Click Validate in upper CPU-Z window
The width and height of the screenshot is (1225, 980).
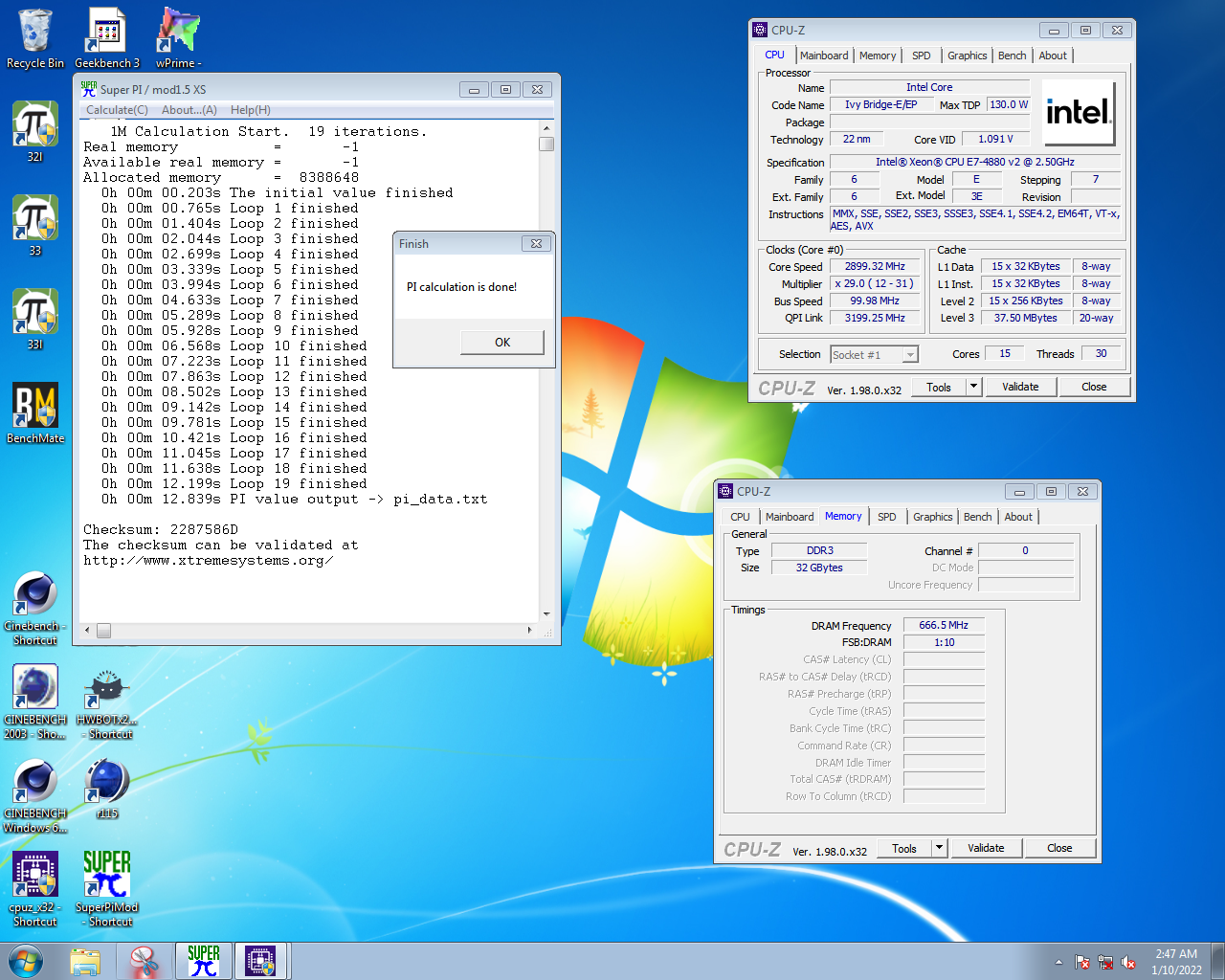tap(1020, 387)
